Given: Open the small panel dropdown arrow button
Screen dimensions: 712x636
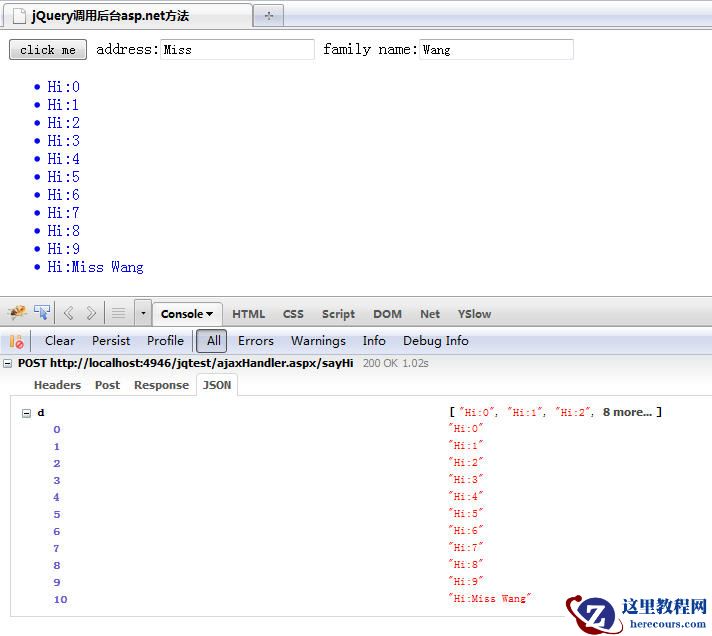Looking at the screenshot, I should click(x=143, y=313).
